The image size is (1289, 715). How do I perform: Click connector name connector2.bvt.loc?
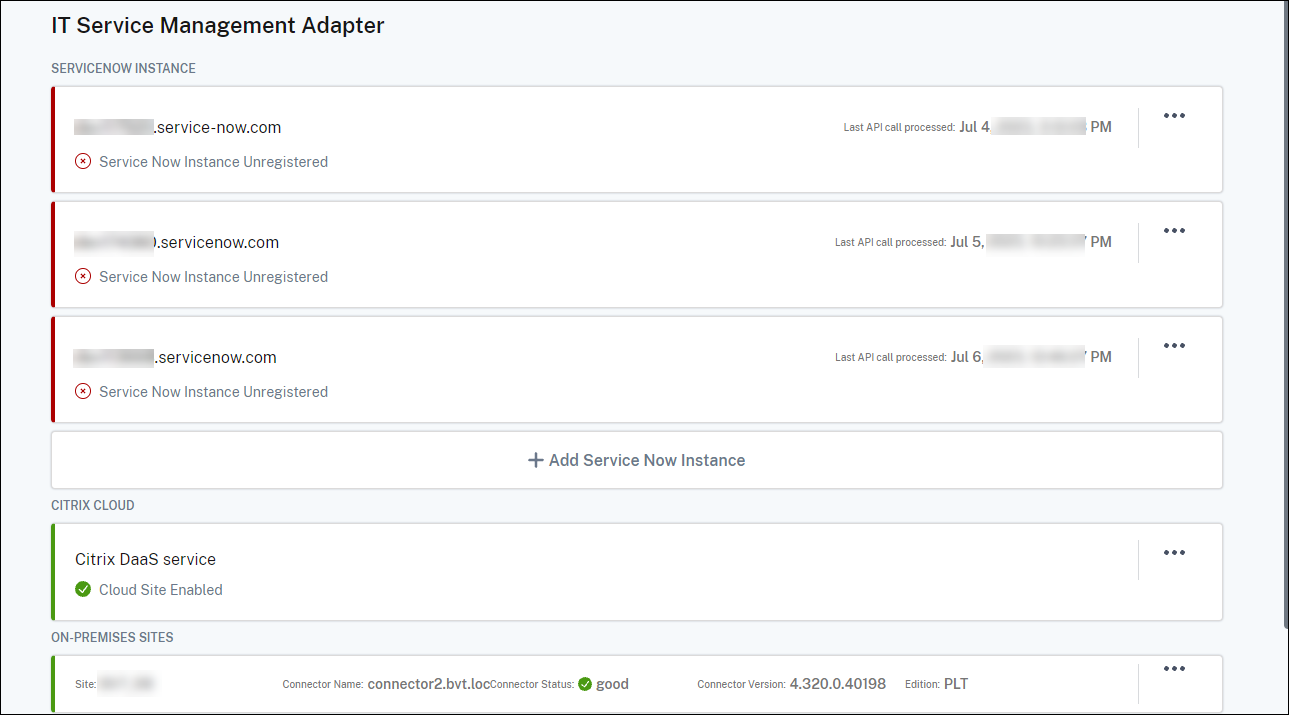(429, 684)
